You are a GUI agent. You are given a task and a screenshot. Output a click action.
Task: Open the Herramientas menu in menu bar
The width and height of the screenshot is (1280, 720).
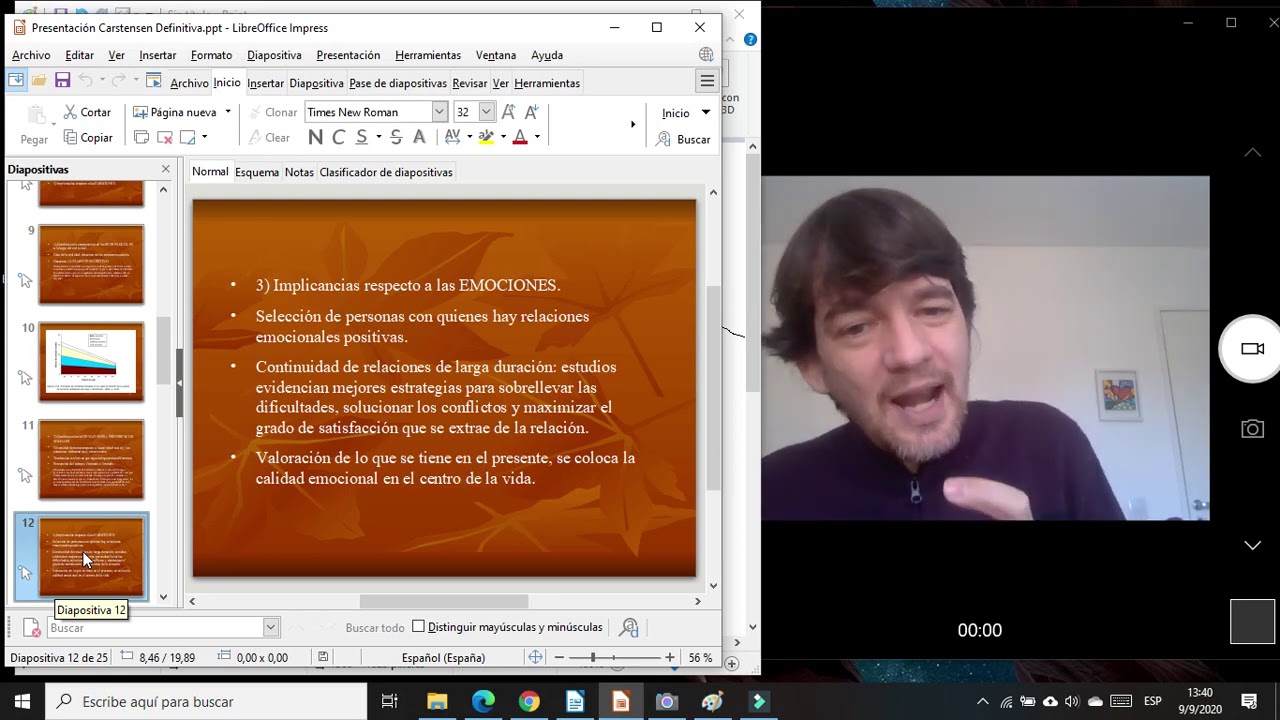pyautogui.click(x=428, y=55)
